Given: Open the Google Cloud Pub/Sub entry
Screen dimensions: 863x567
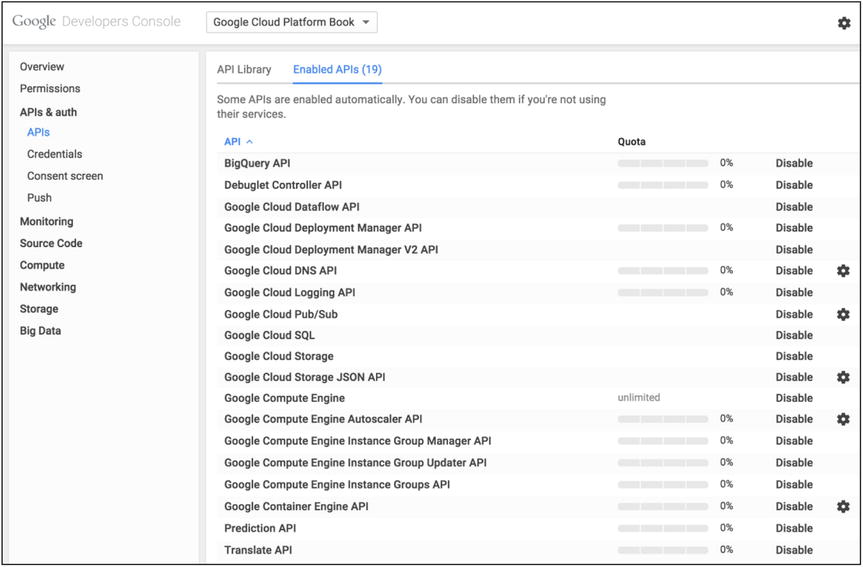Looking at the screenshot, I should [x=281, y=314].
